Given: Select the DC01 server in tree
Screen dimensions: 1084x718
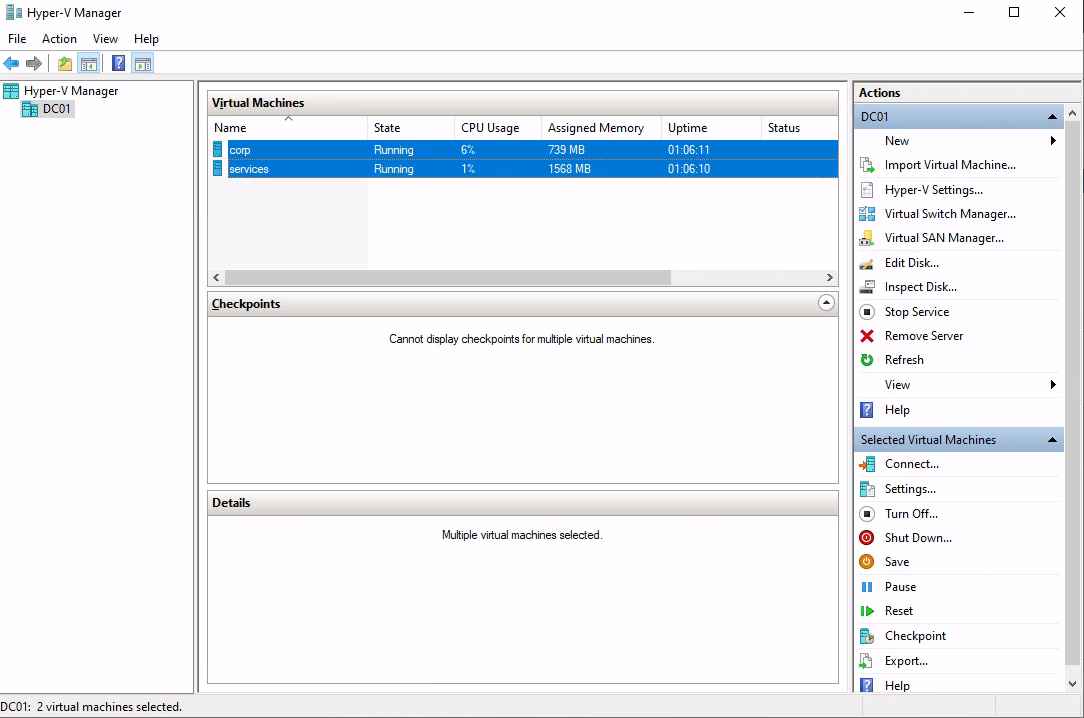Looking at the screenshot, I should pos(57,109).
